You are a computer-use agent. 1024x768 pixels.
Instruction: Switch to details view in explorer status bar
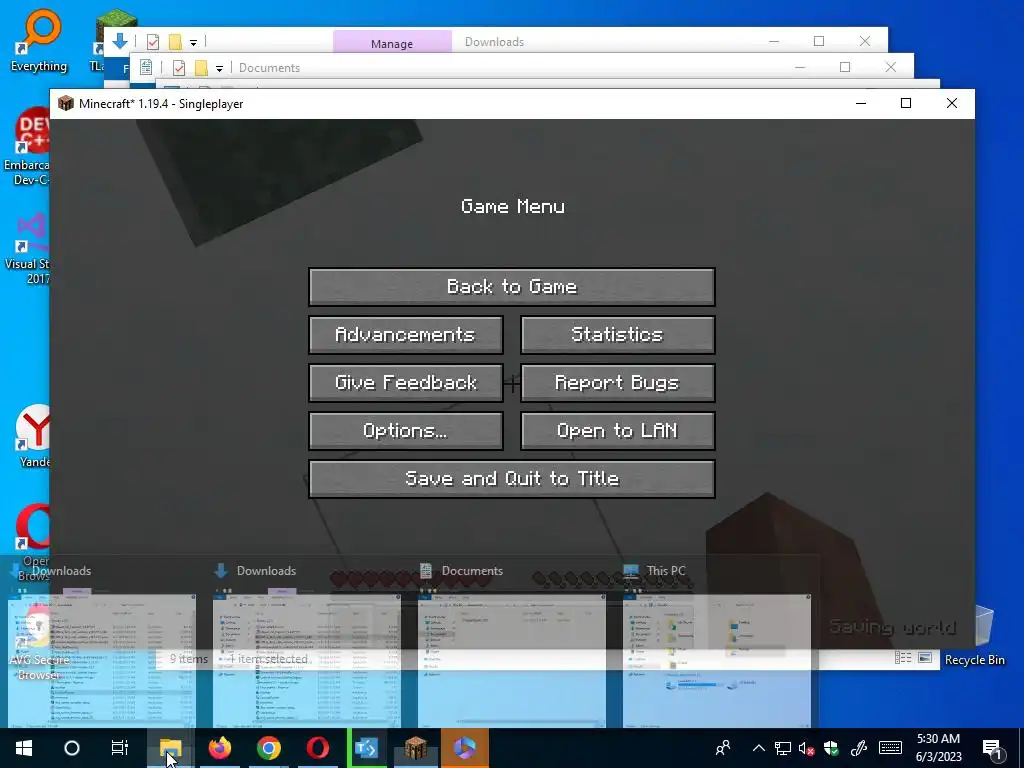903,658
